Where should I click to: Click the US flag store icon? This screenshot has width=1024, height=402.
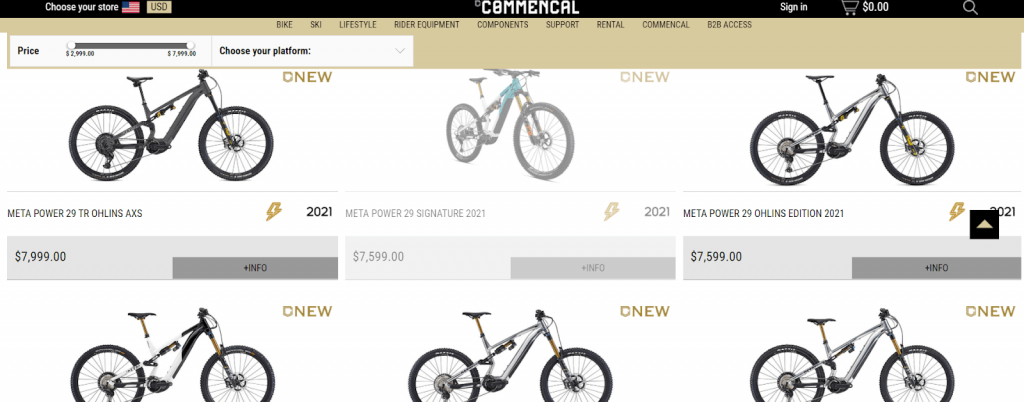click(x=131, y=7)
